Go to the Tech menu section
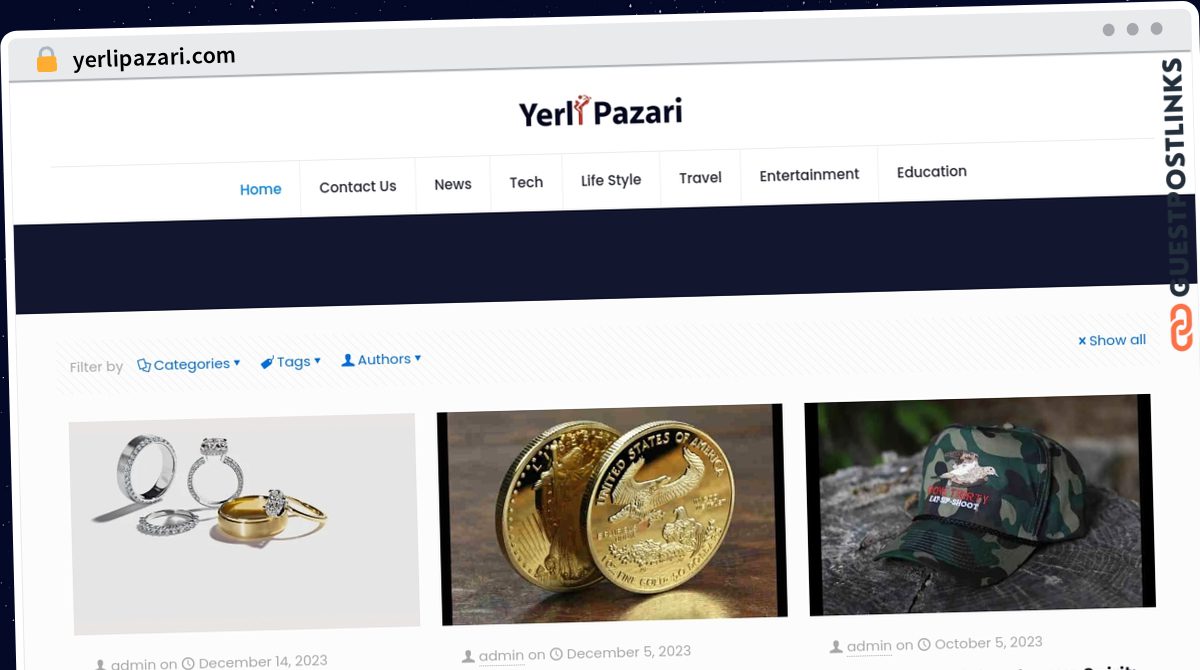The height and width of the screenshot is (670, 1200). 526,182
